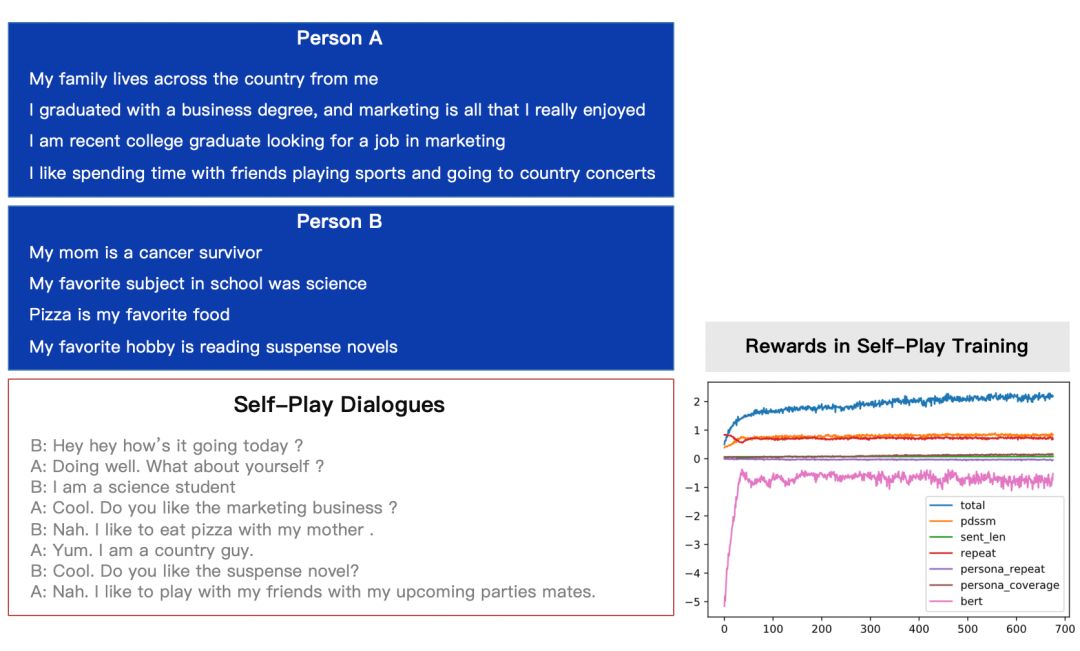The image size is (1080, 651).
Task: Click the 'Person A' heading
Action: coord(339,38)
